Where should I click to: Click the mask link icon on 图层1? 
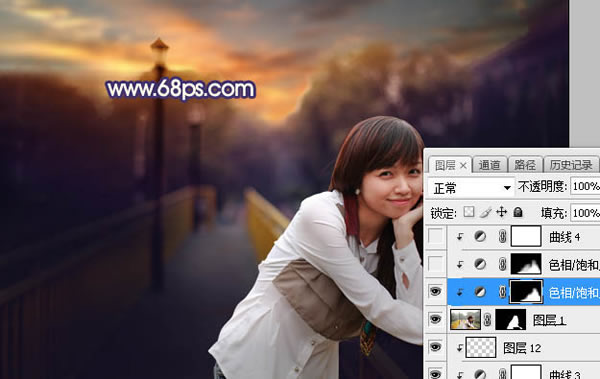click(488, 319)
